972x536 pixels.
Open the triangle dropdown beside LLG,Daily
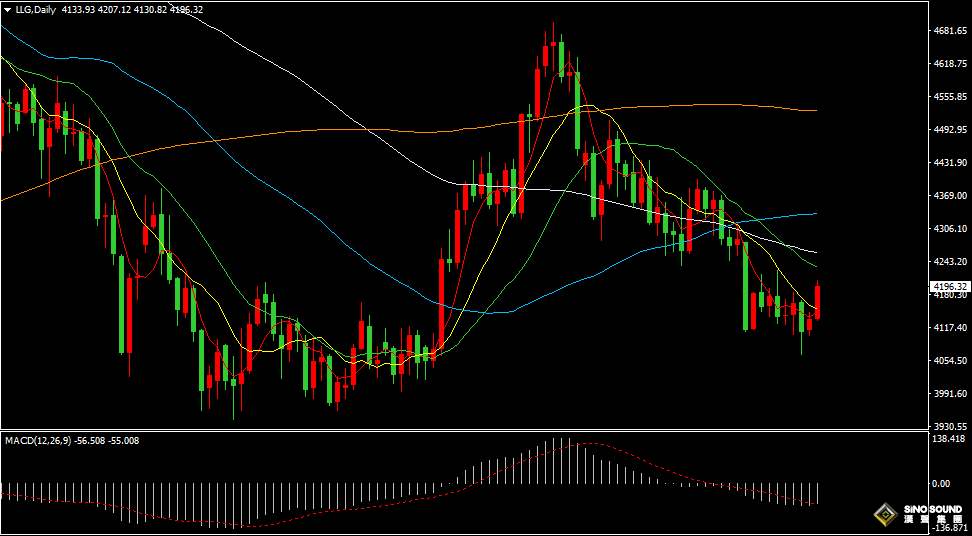pyautogui.click(x=7, y=9)
